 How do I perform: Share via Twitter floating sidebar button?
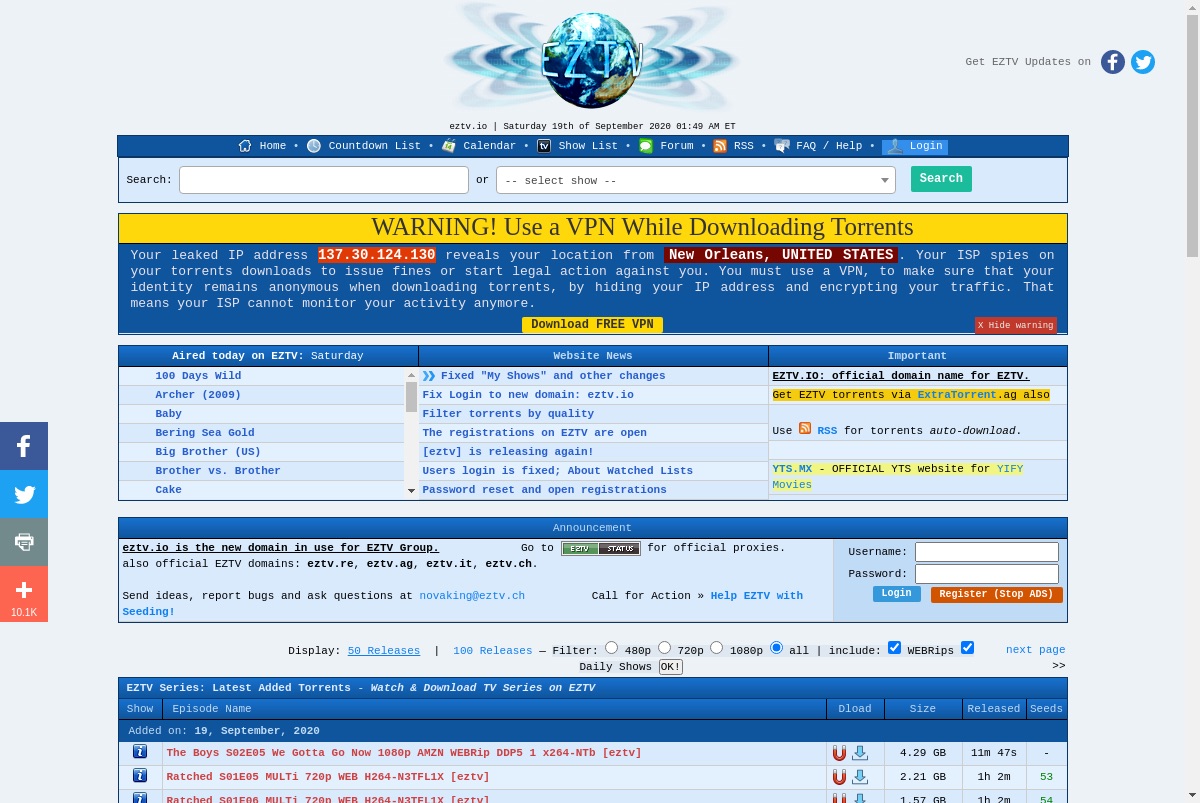pyautogui.click(x=24, y=494)
